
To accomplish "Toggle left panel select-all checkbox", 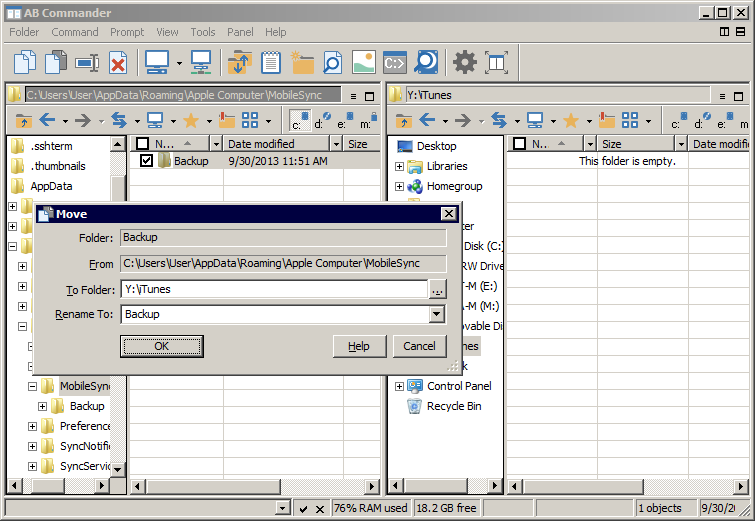I will click(143, 143).
